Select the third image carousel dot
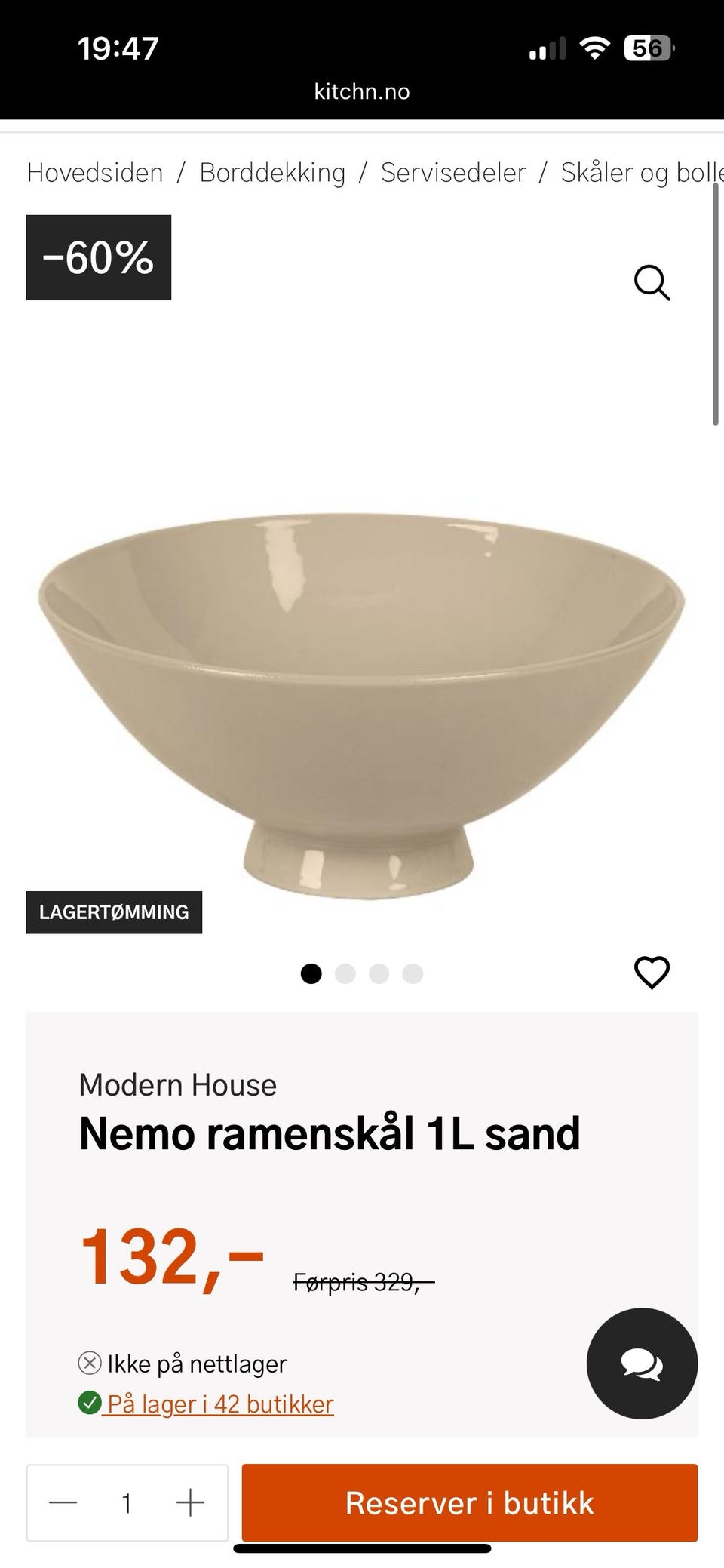Screen dimensions: 724x1568 pyautogui.click(x=379, y=973)
